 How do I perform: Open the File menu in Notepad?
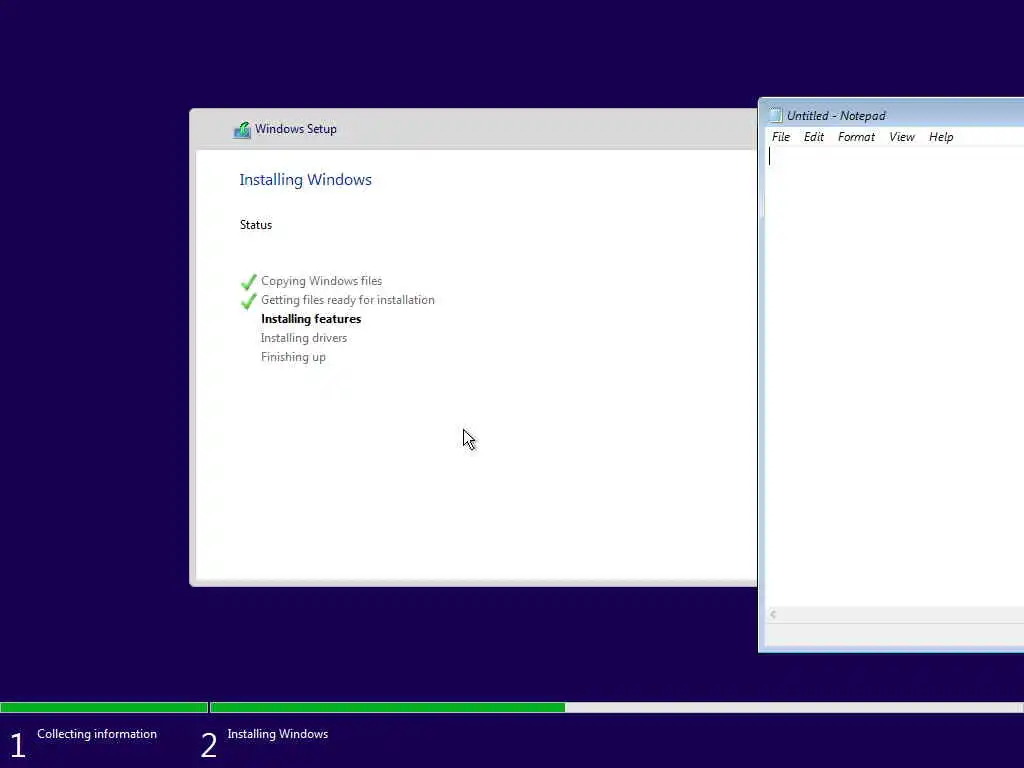click(x=780, y=137)
